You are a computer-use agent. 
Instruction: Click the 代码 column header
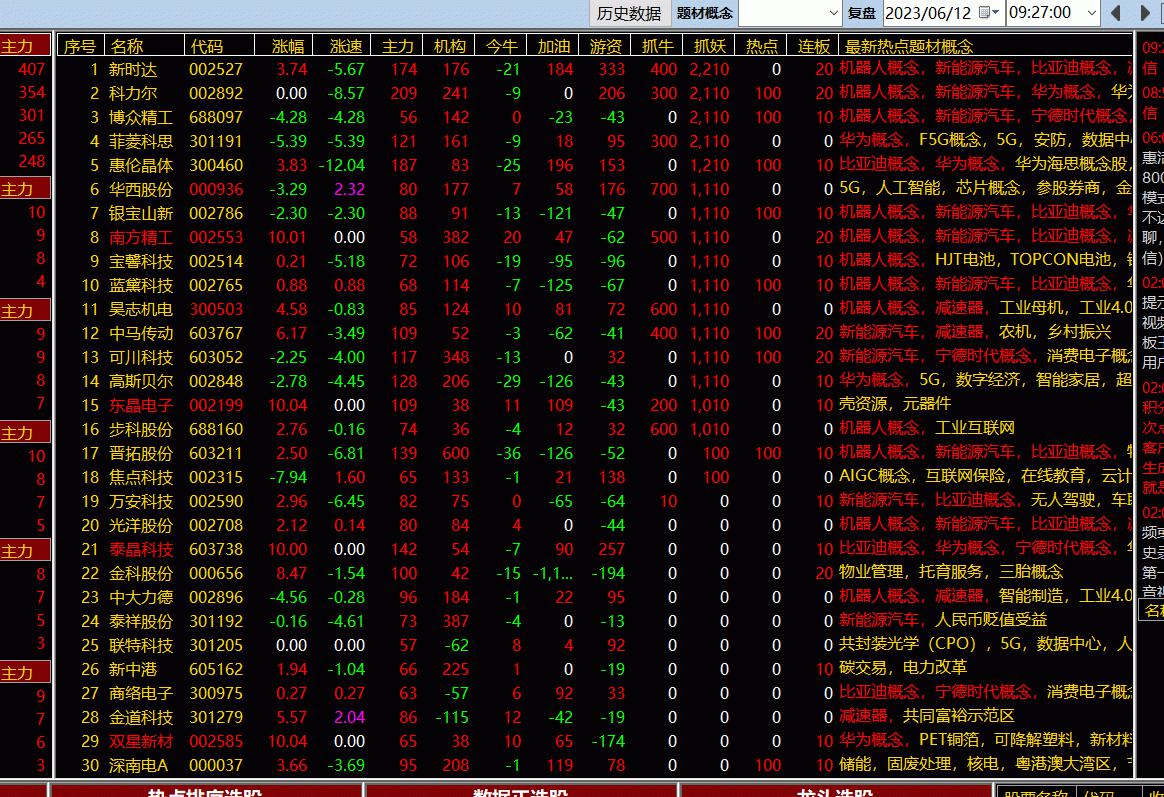point(219,46)
